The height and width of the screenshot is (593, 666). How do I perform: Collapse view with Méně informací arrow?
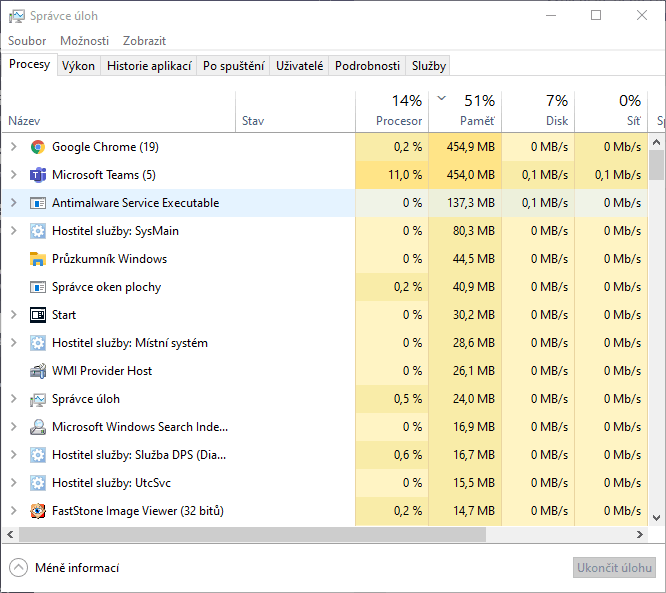click(18, 568)
